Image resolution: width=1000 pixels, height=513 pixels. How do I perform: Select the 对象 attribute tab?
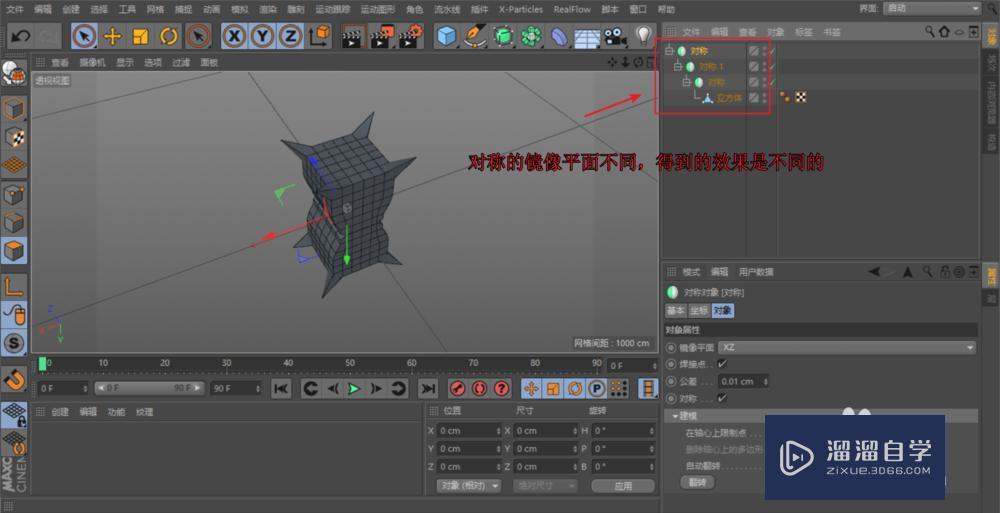click(723, 310)
